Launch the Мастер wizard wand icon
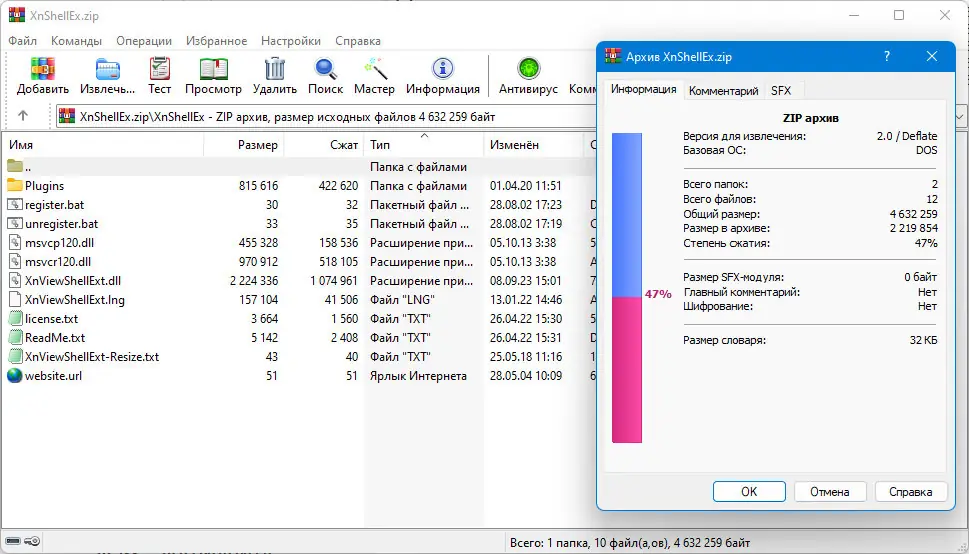 coord(374,69)
